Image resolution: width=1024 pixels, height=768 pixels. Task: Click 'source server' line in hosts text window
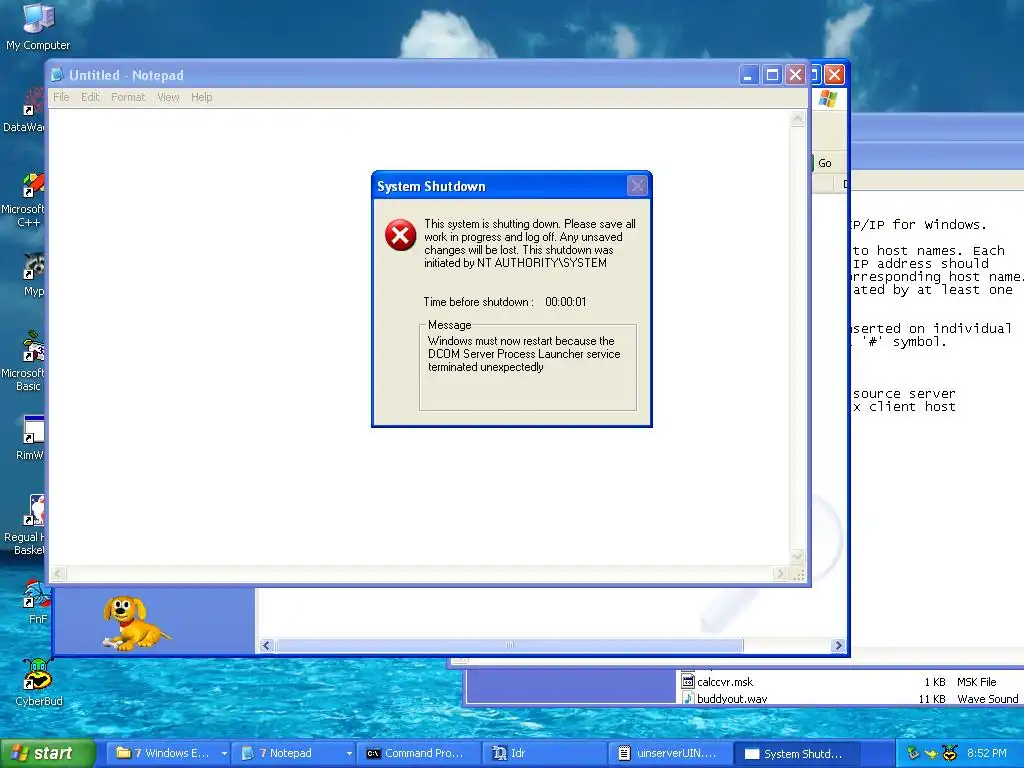[x=904, y=394]
